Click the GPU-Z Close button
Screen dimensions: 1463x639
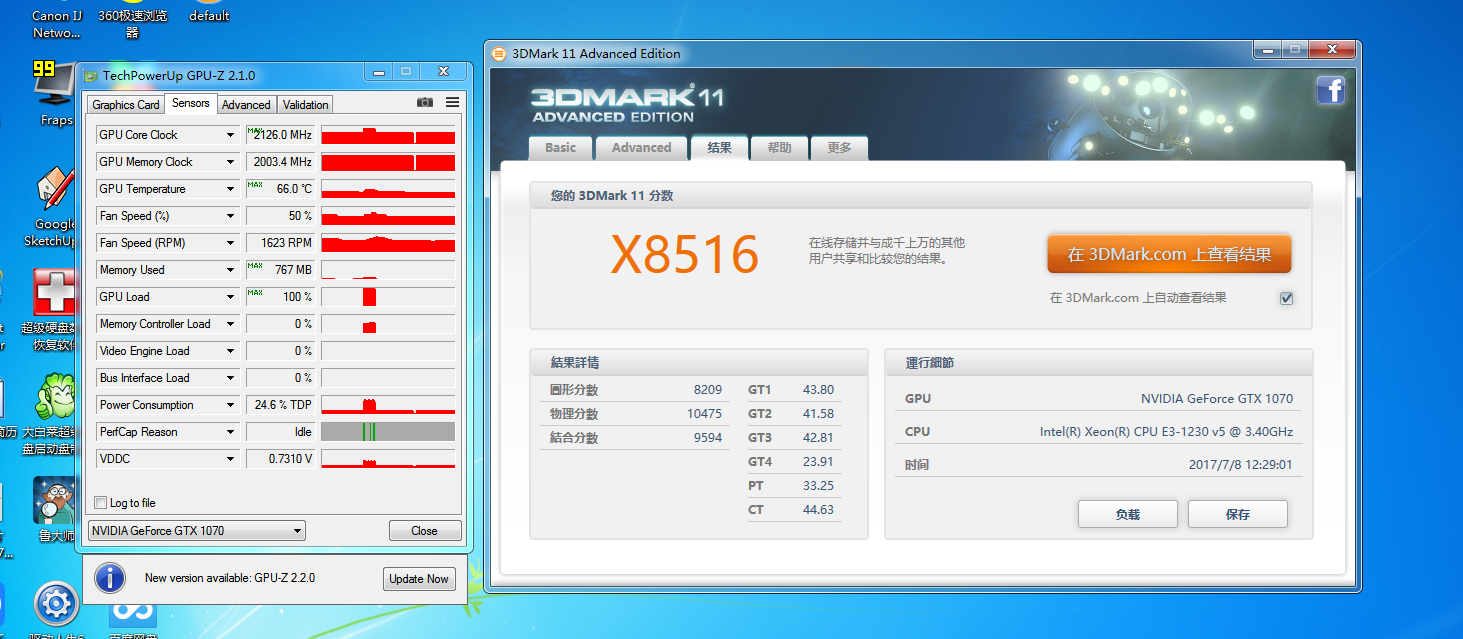(425, 531)
